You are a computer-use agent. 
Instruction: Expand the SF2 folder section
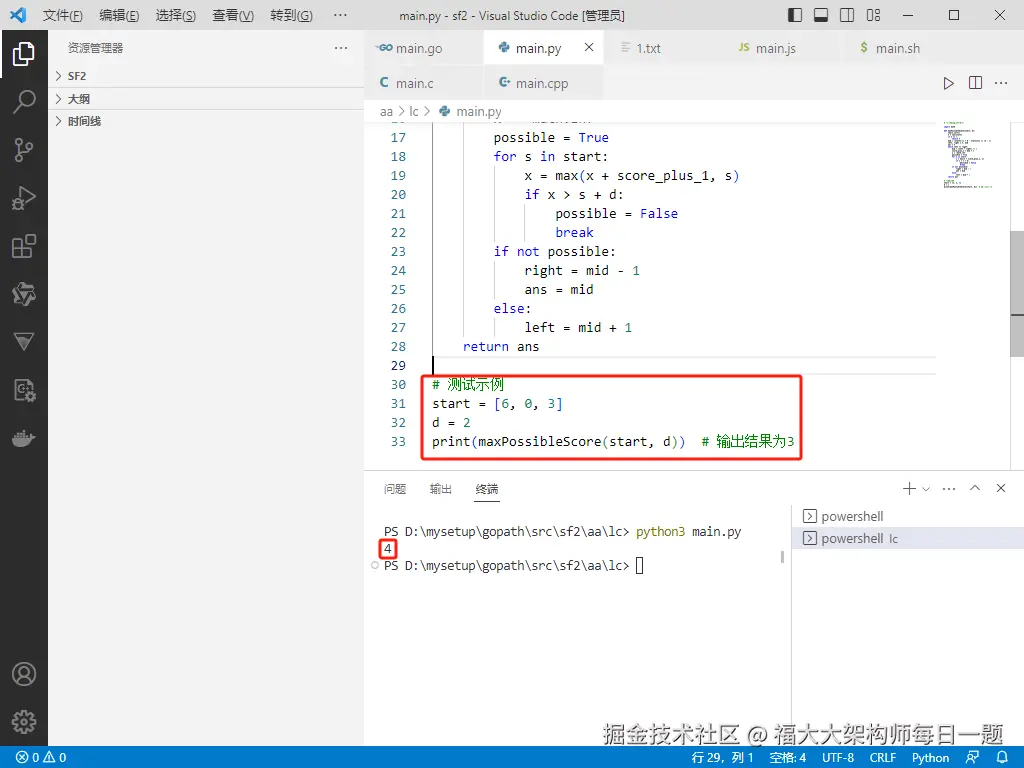(x=206, y=76)
